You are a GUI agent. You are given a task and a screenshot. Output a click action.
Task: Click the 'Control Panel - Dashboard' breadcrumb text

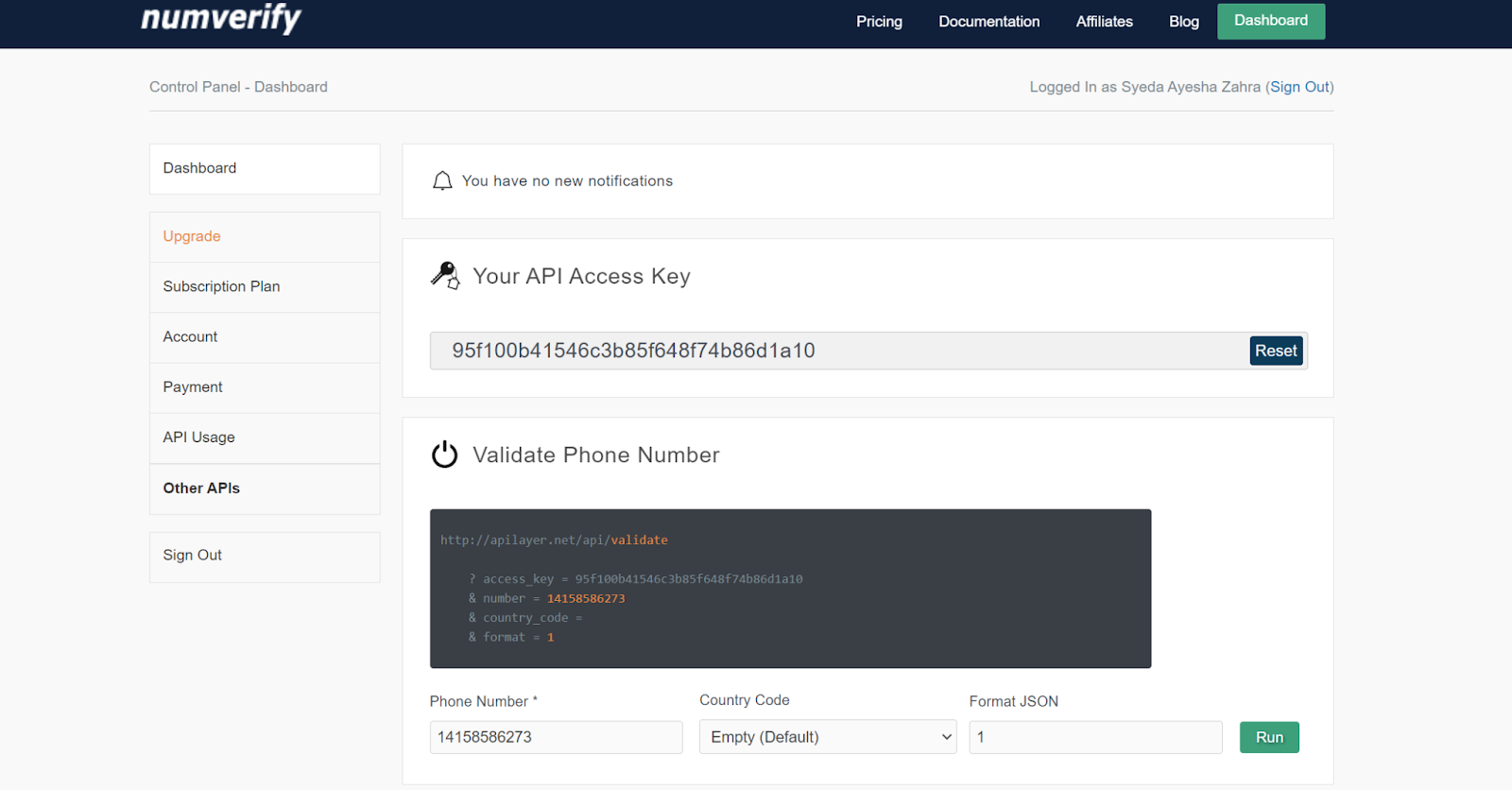(238, 87)
